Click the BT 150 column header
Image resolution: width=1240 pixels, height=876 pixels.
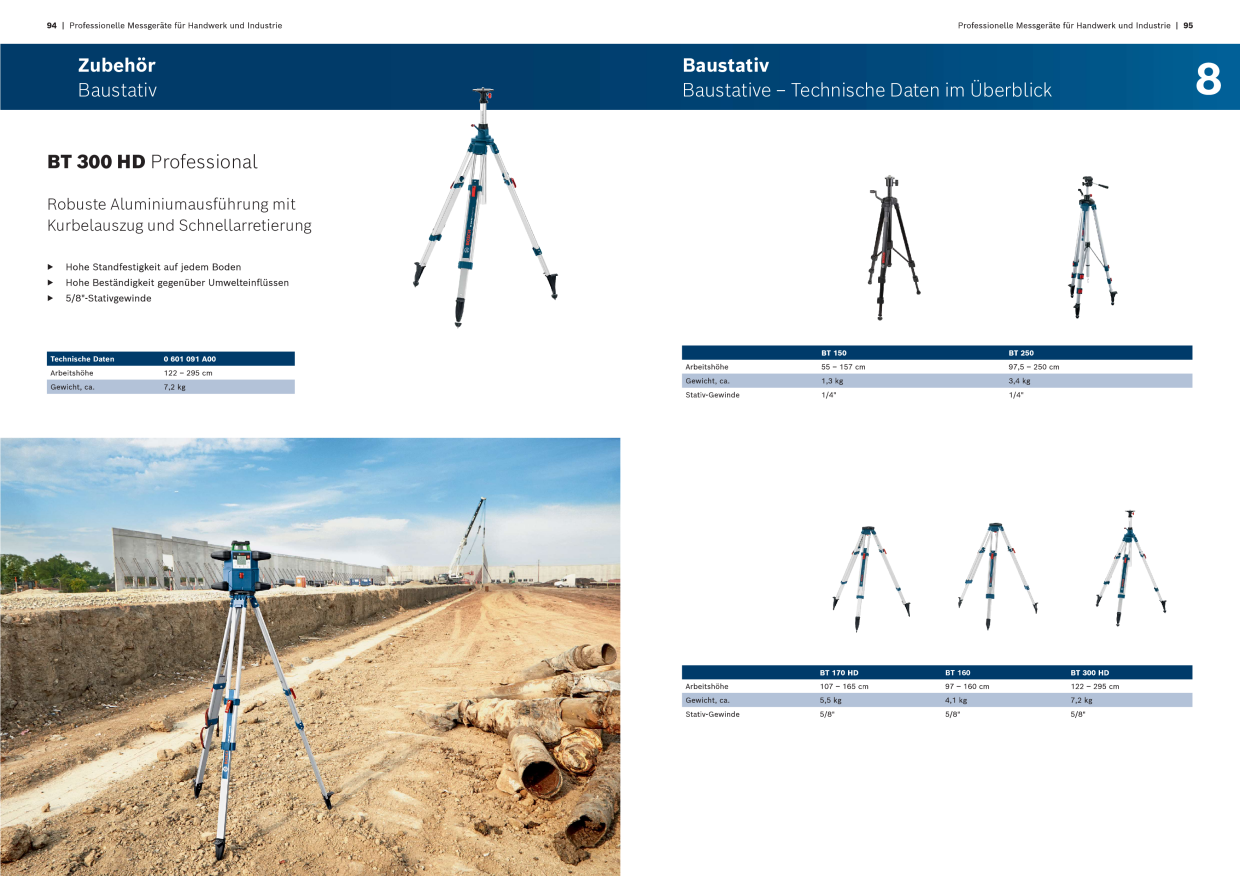point(834,353)
